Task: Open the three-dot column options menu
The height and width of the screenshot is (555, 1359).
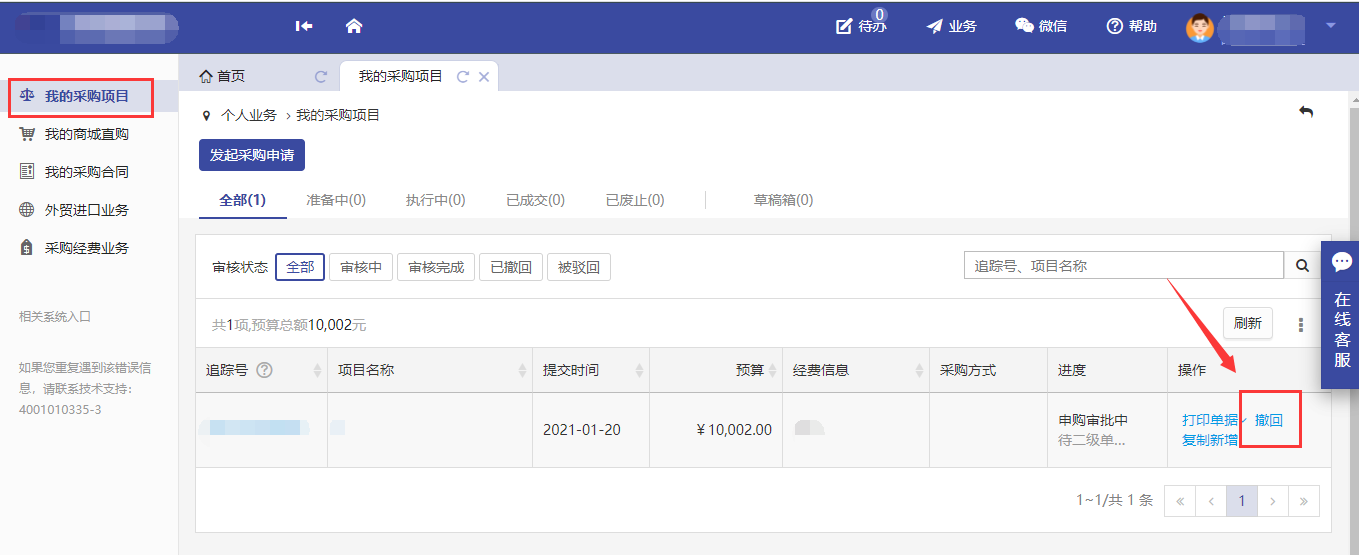Action: click(1300, 324)
